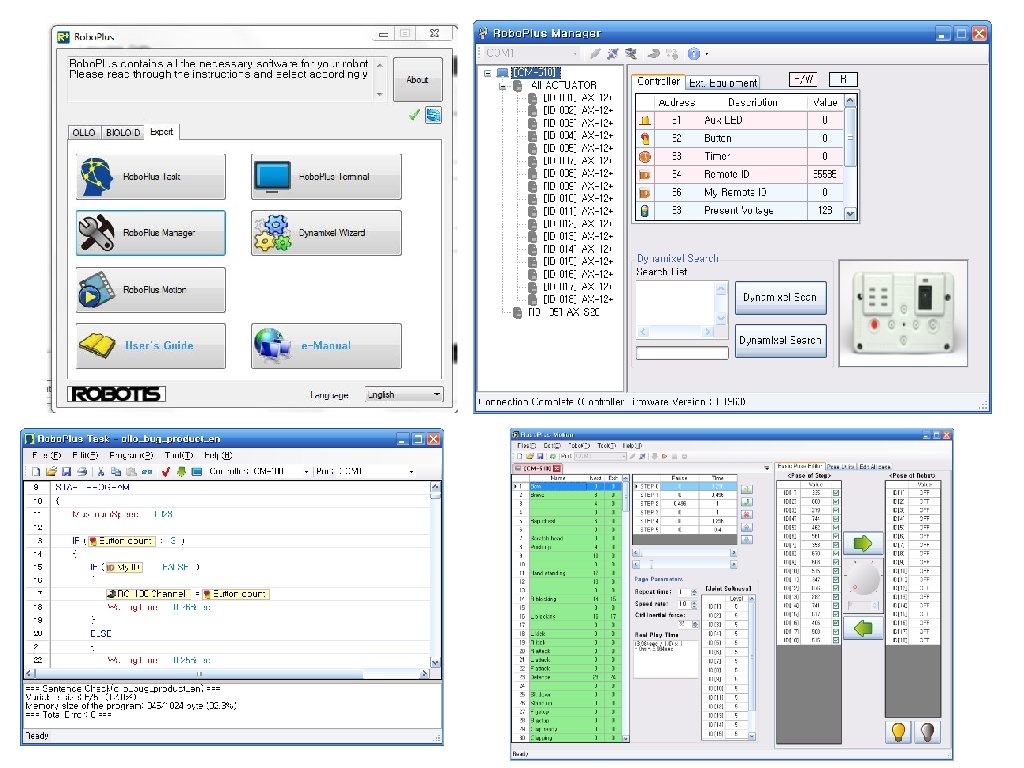Click the text field below Search List

682,353
